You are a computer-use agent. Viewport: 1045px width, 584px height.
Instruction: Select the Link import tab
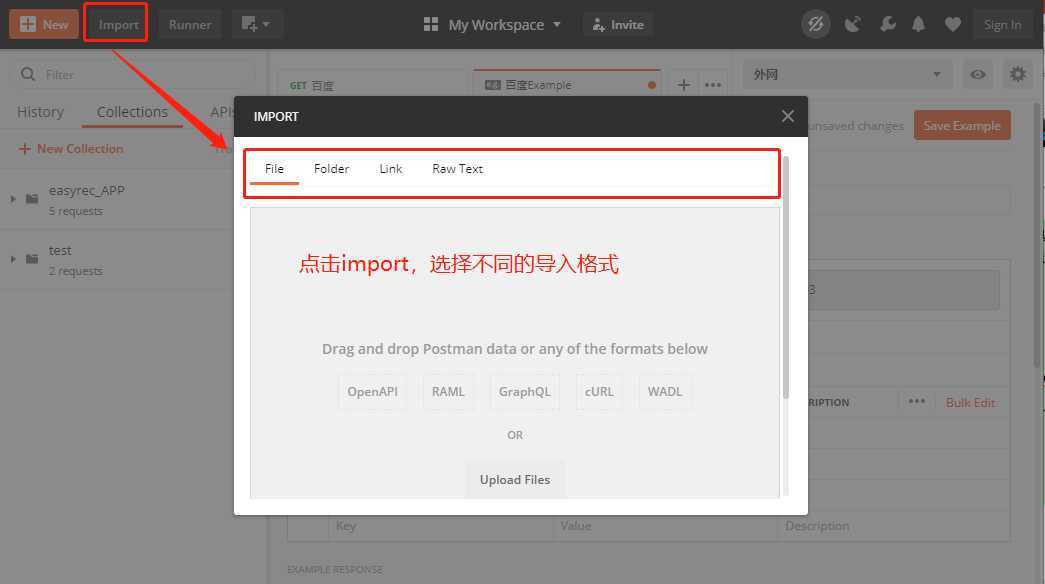pyautogui.click(x=391, y=169)
